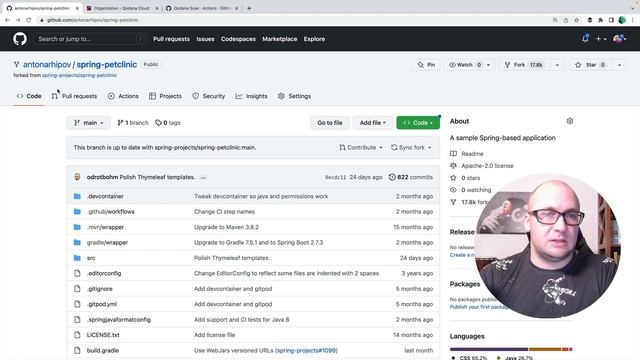640x360 pixels.
Task: Click the Fork button
Action: click(525, 65)
